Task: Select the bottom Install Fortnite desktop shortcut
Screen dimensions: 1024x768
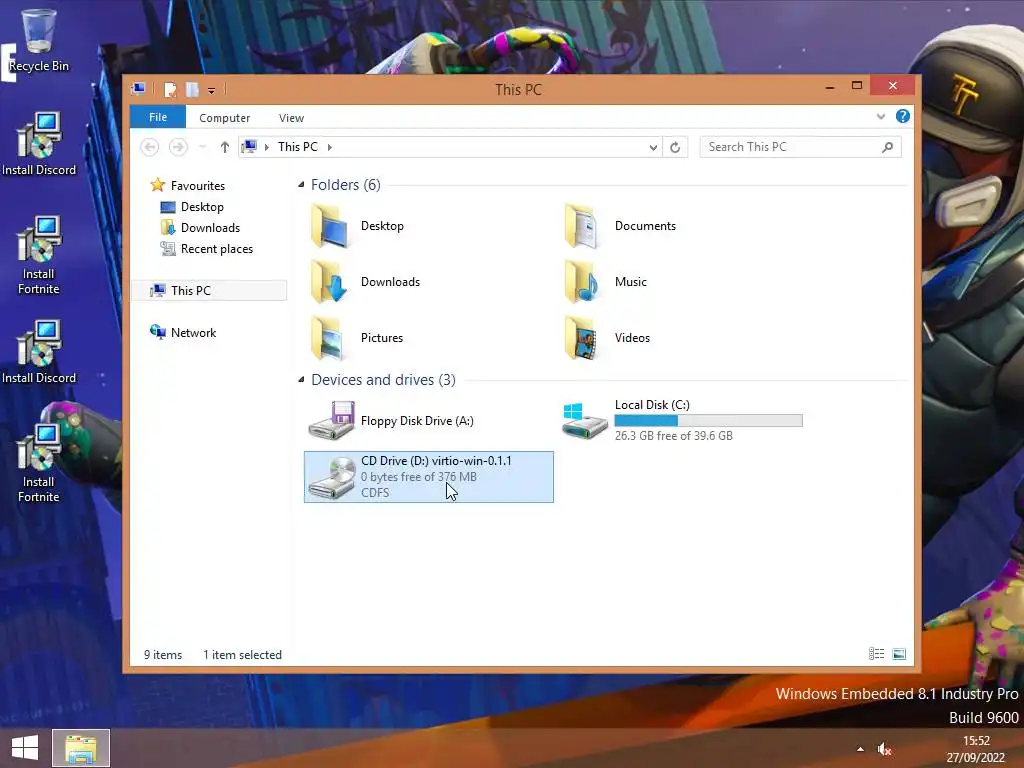Action: click(x=39, y=463)
